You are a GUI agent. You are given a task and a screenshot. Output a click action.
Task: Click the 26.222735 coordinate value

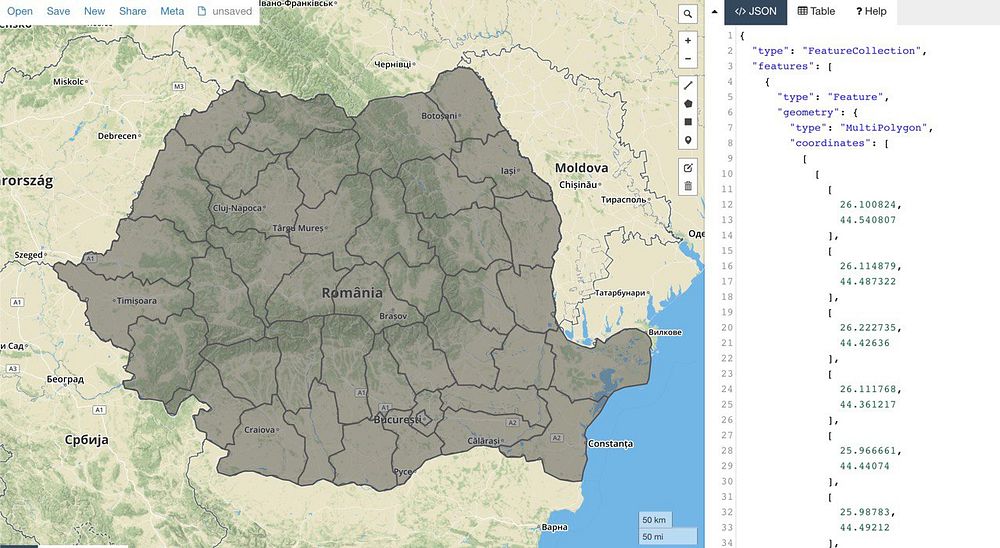coord(867,327)
